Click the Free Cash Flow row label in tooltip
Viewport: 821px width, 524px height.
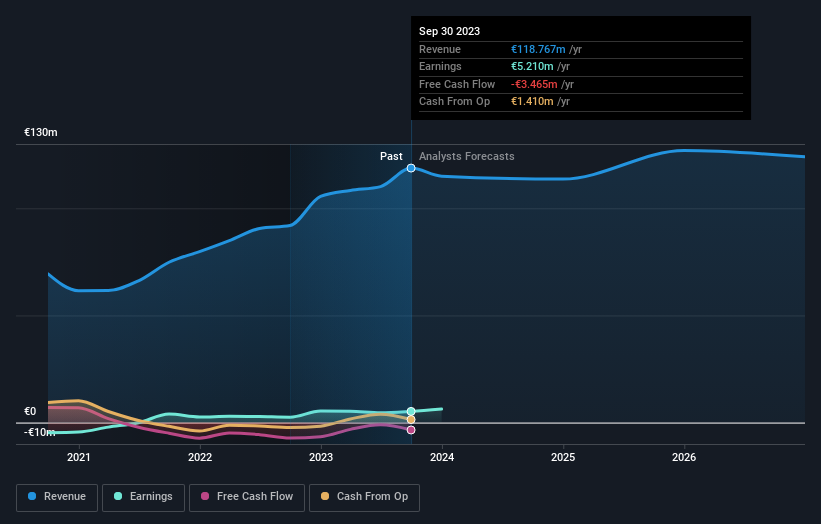pyautogui.click(x=457, y=84)
